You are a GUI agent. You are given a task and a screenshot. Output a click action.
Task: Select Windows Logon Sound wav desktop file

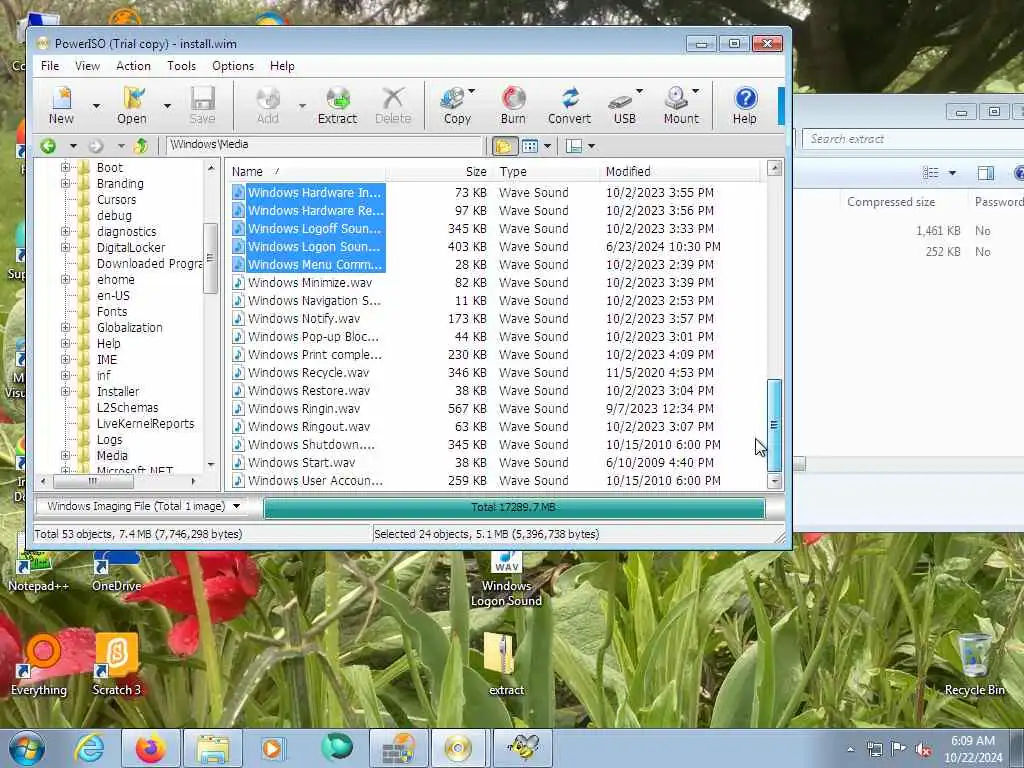506,580
